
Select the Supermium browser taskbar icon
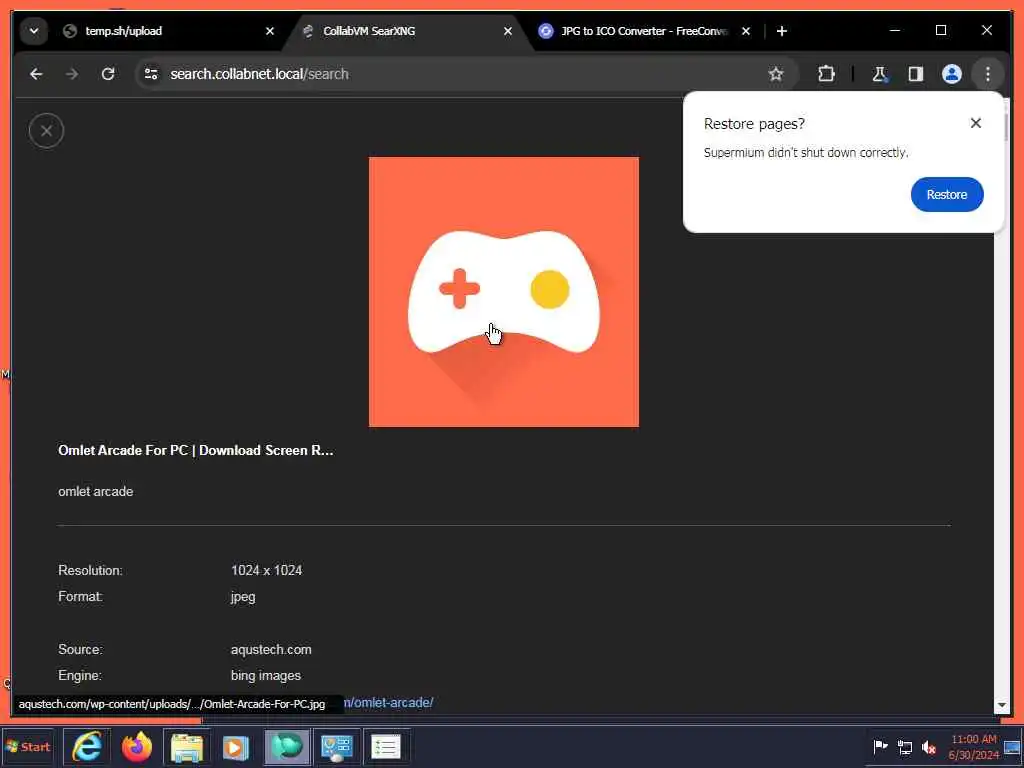(x=286, y=746)
